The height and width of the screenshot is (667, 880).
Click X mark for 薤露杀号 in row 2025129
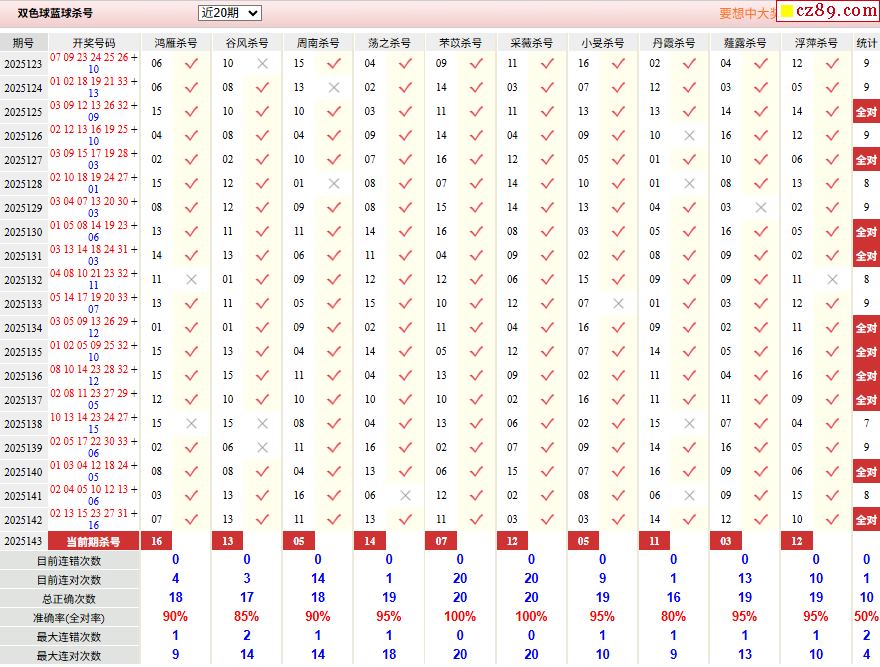(761, 208)
